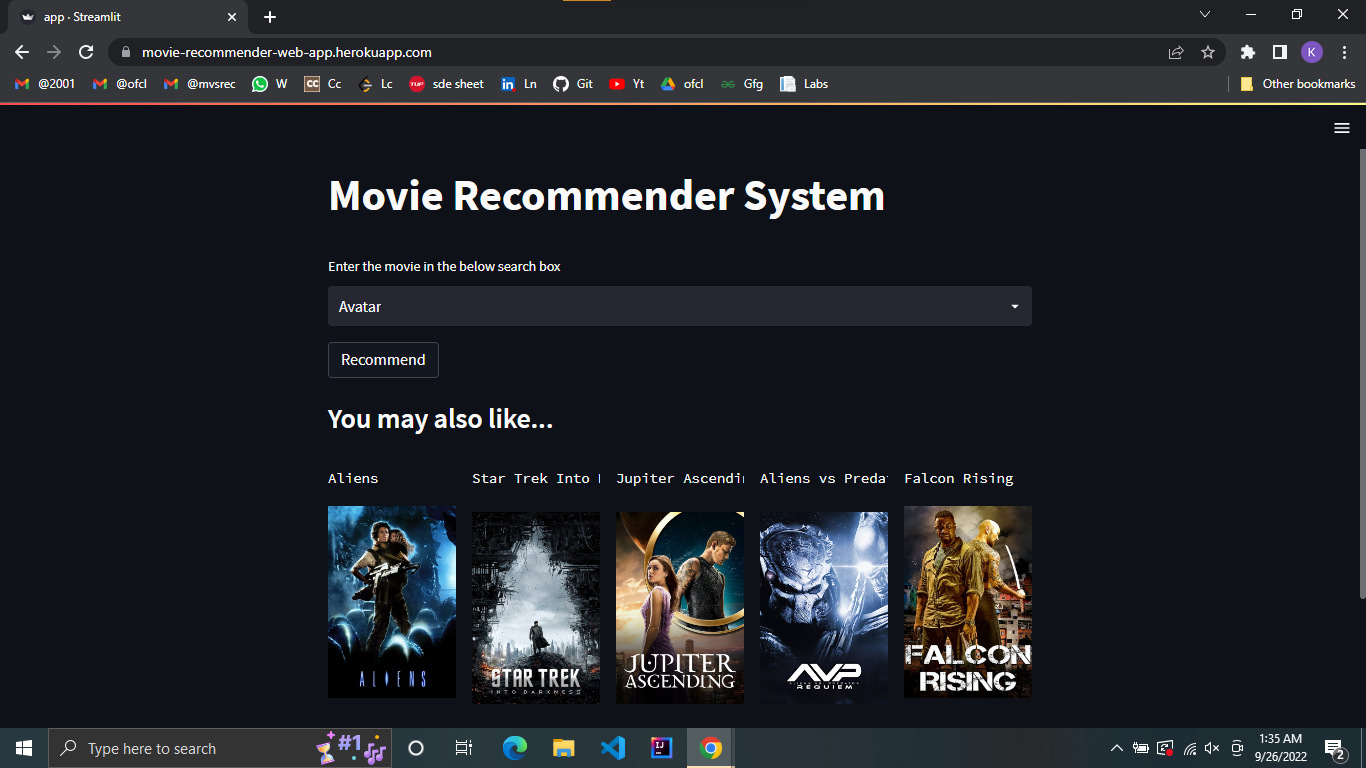Bookmark this page with the star icon

[1209, 52]
